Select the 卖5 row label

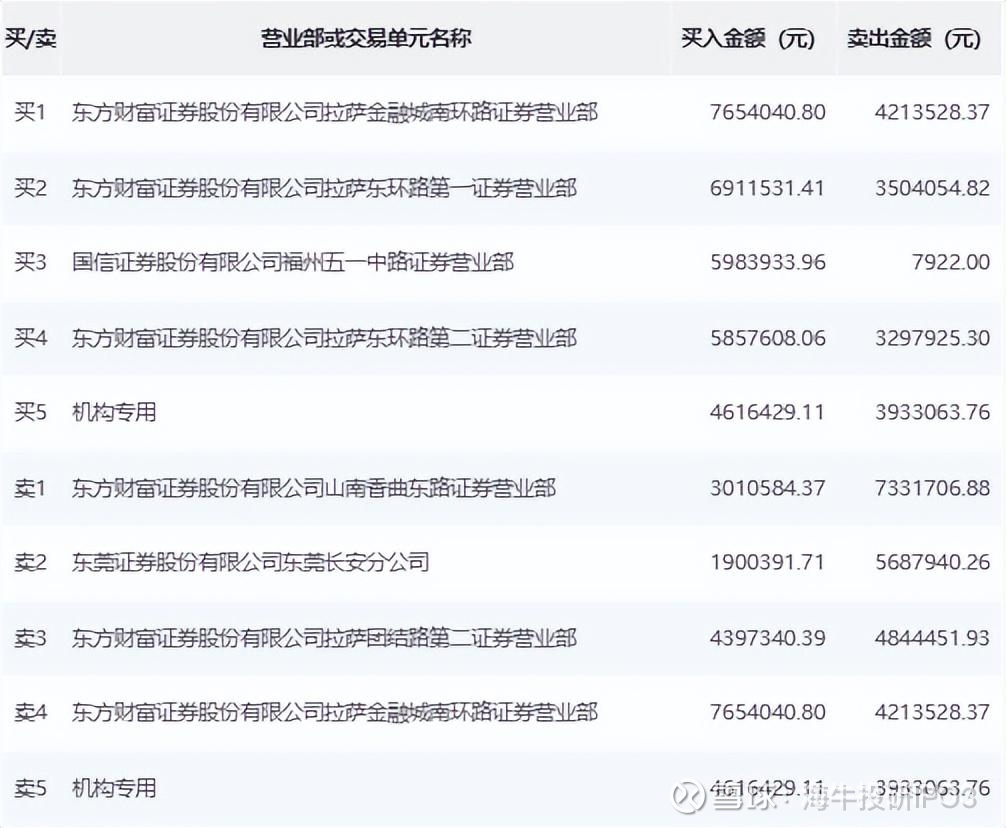point(31,788)
